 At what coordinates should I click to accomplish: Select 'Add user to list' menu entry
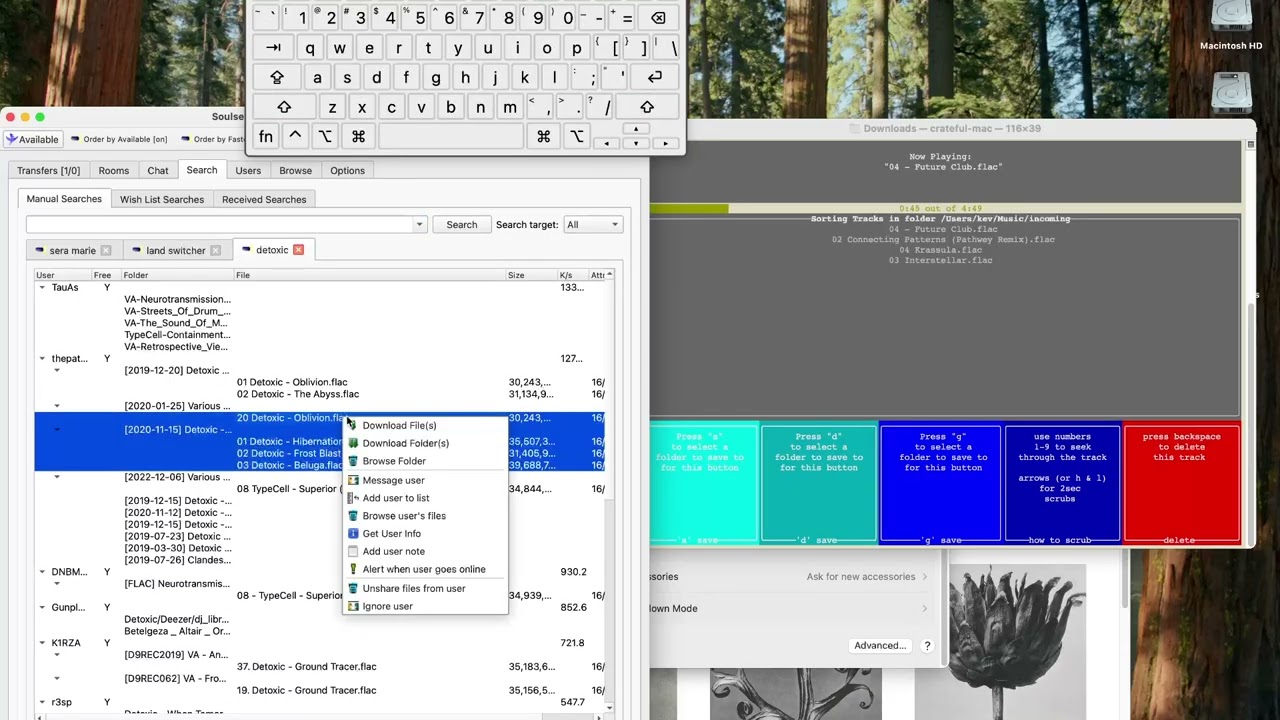click(425, 498)
